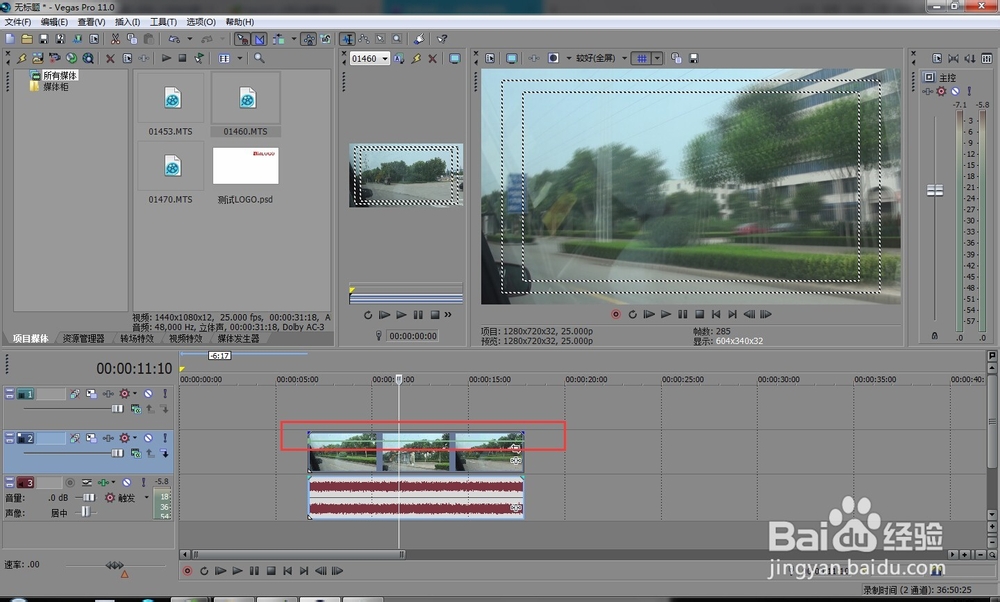The image size is (1000, 602).
Task: Open preview quality dropdown 较好(全屏)
Action: point(600,58)
